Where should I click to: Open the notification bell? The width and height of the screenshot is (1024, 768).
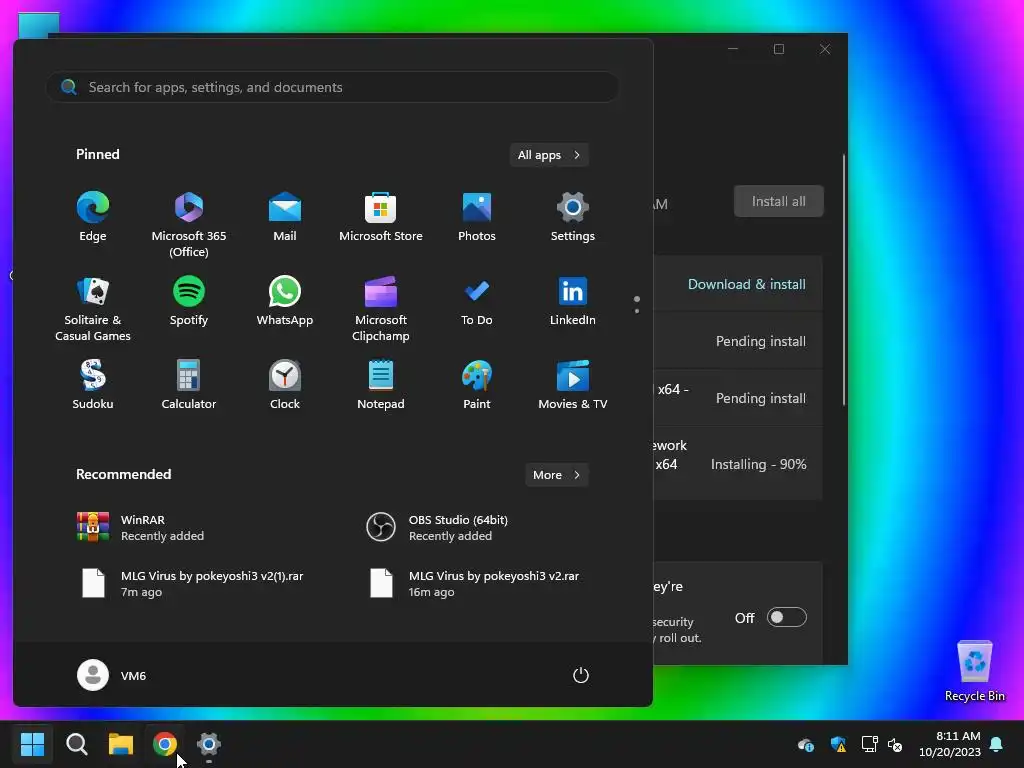pos(997,744)
